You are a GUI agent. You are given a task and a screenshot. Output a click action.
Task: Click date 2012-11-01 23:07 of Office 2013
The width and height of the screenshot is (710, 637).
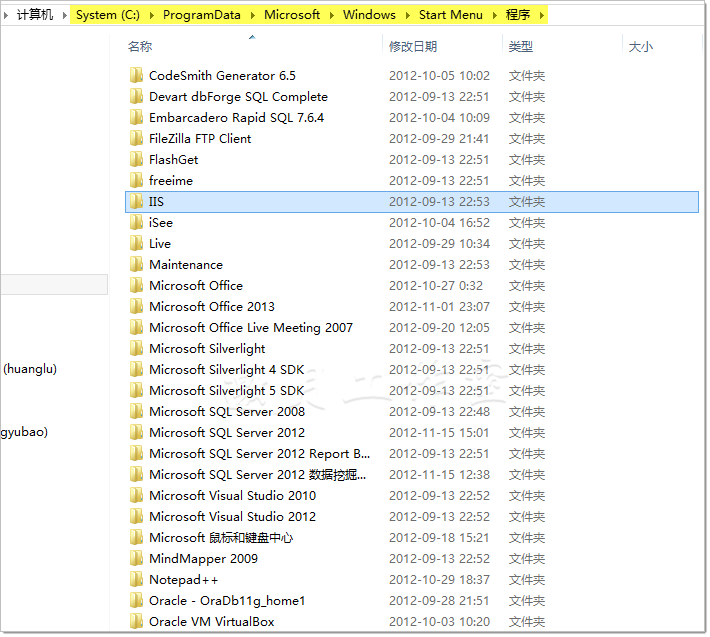click(x=439, y=307)
